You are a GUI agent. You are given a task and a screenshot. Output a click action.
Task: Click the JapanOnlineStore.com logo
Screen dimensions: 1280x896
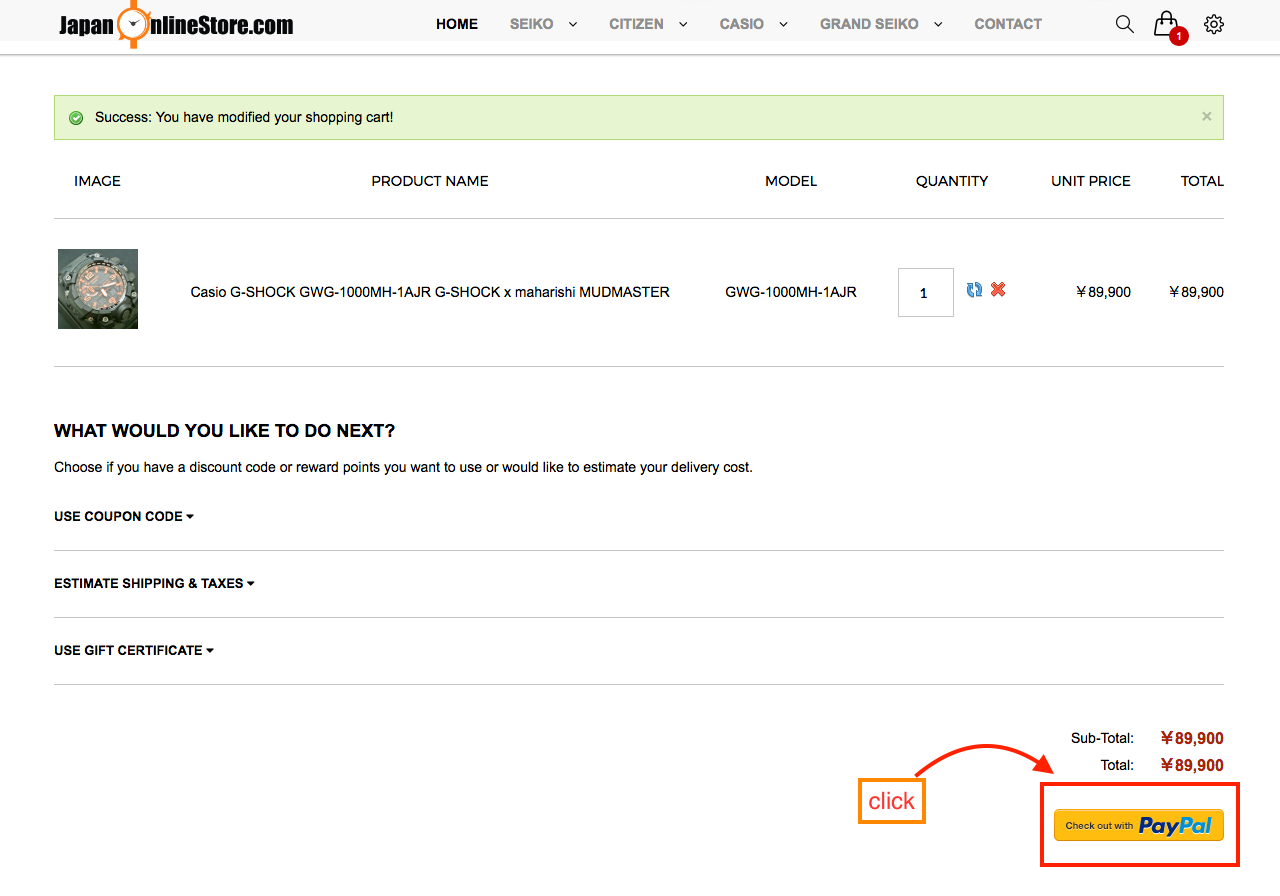click(x=176, y=24)
